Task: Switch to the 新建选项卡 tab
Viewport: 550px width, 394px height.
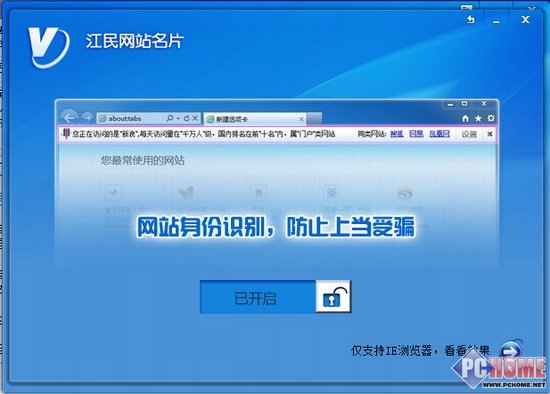Action: coord(255,119)
